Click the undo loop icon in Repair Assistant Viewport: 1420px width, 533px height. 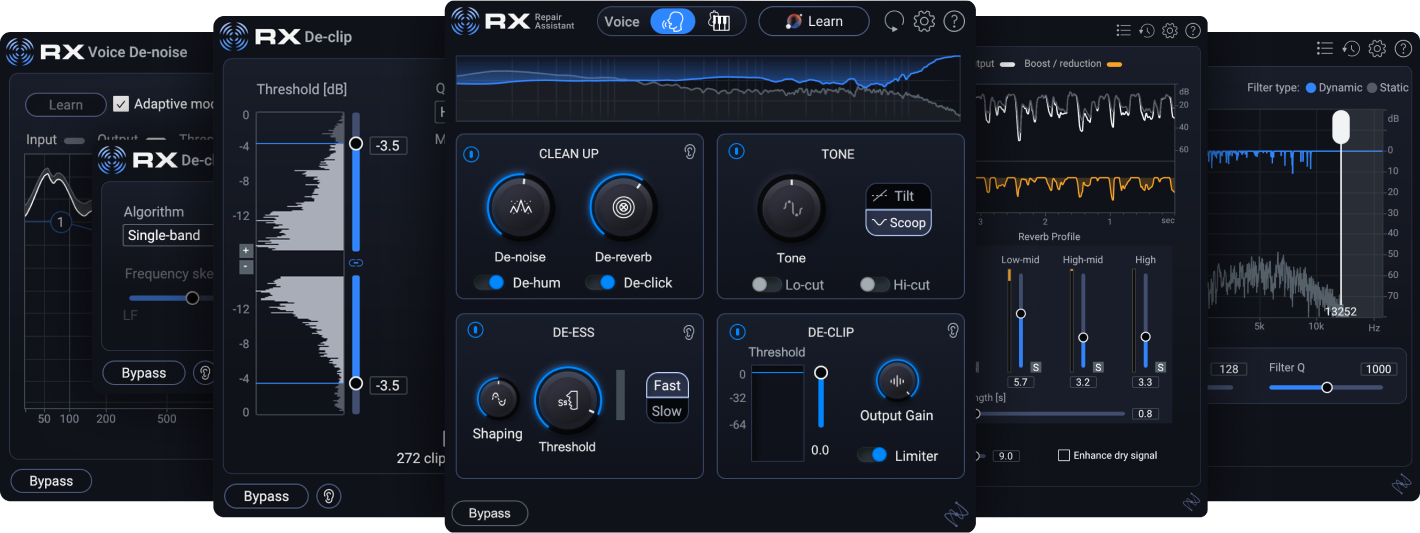(894, 21)
